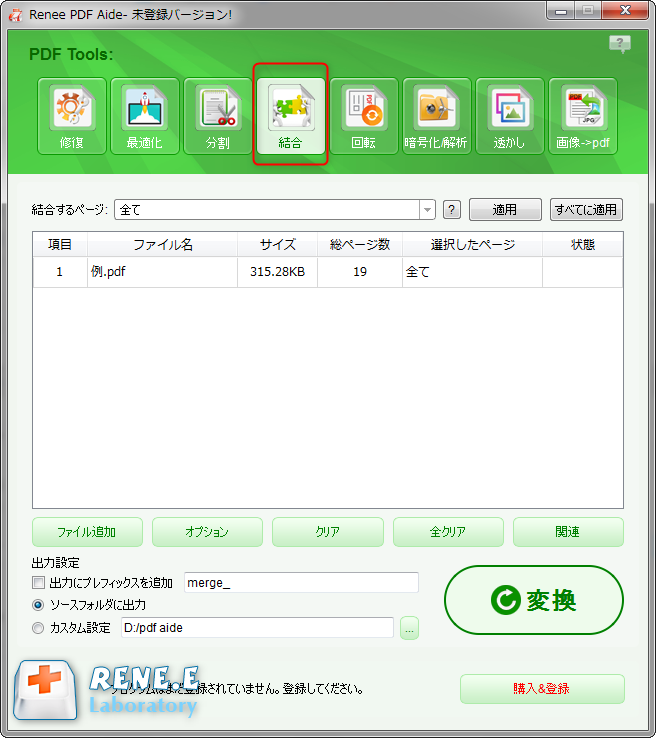The image size is (656, 738).
Task: Open the オプション options button
Action: coord(207,532)
